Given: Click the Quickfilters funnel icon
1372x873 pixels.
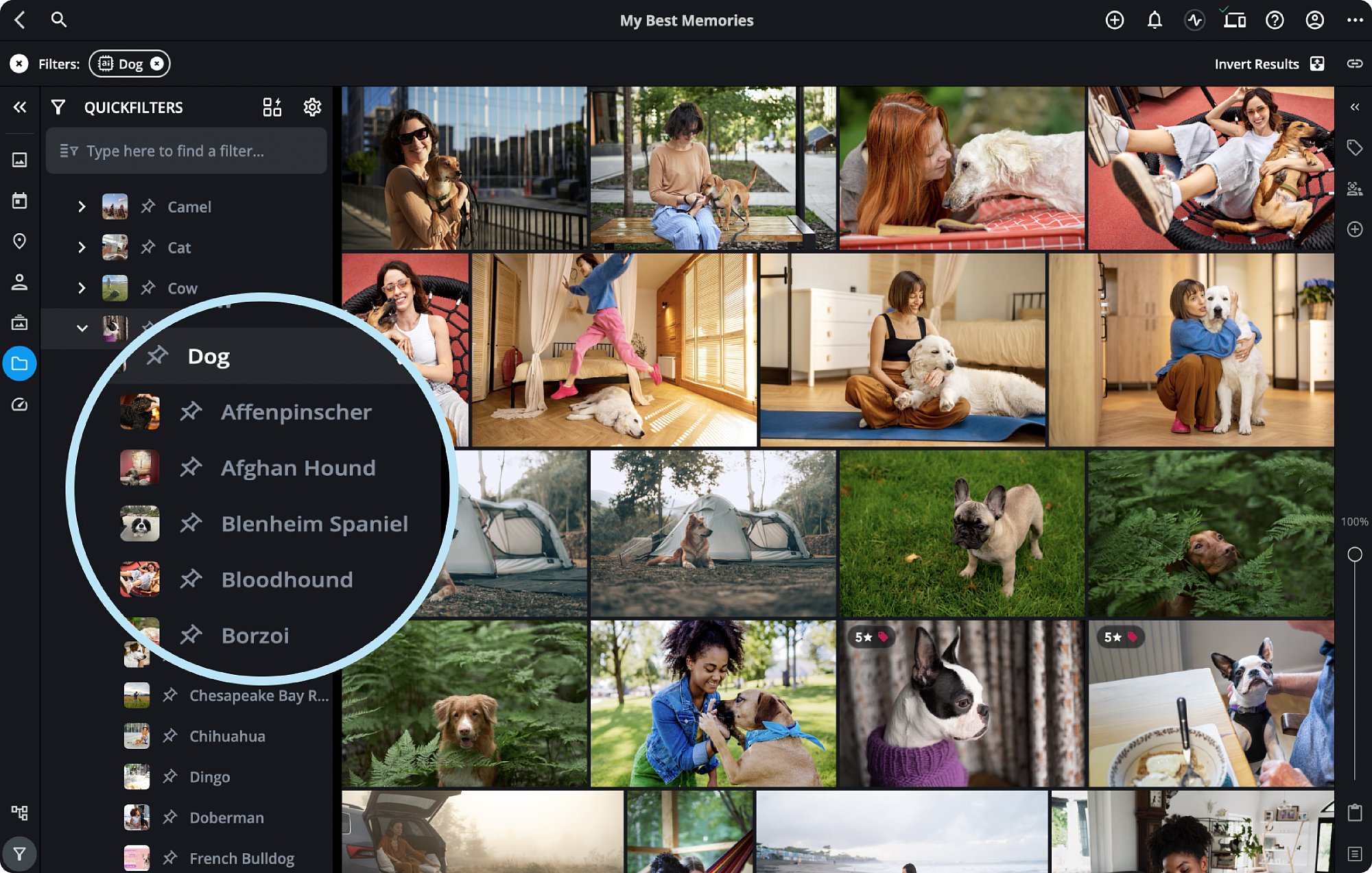Looking at the screenshot, I should (x=58, y=107).
